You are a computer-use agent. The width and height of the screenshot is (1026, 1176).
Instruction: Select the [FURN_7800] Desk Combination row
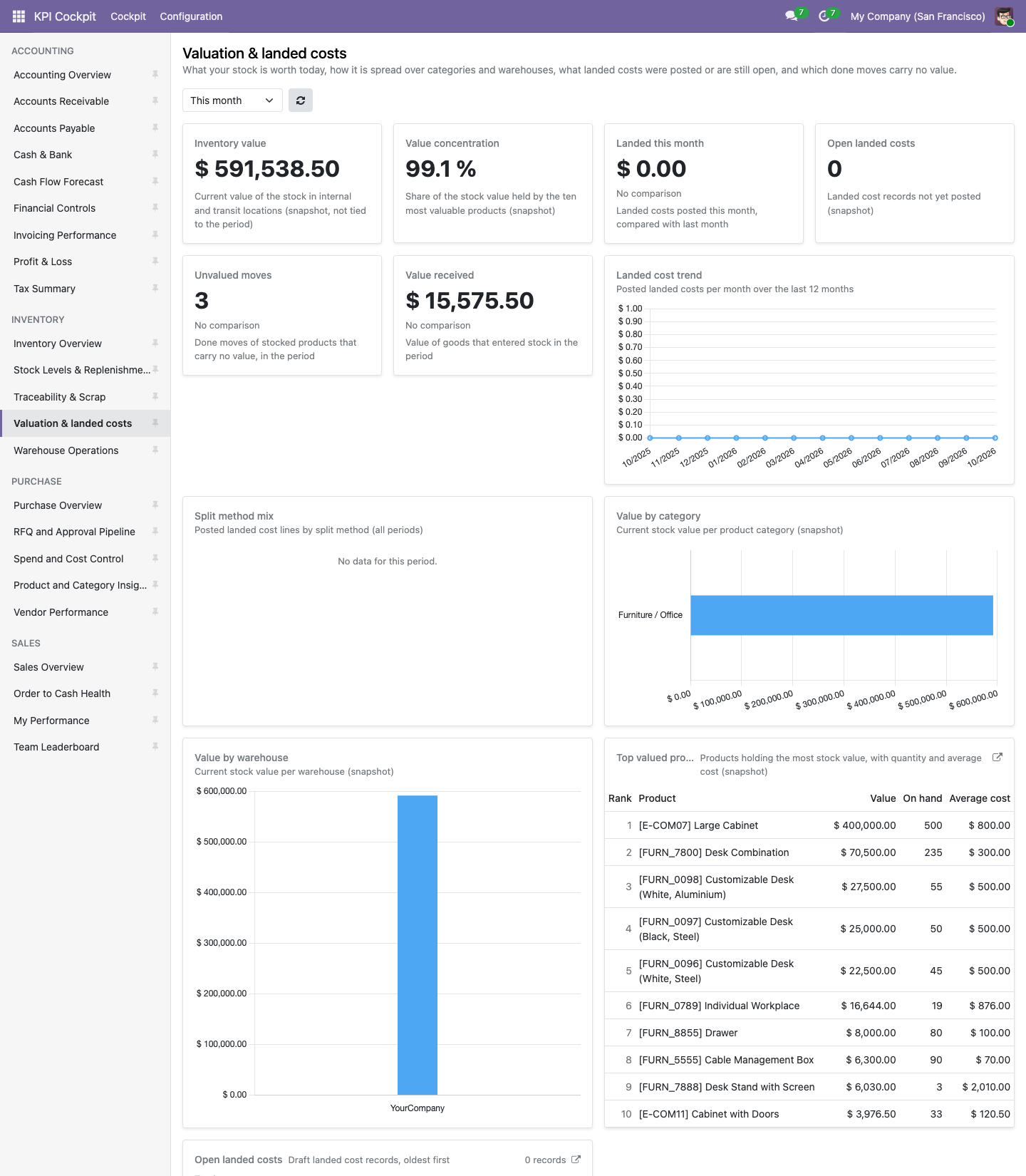(x=809, y=852)
